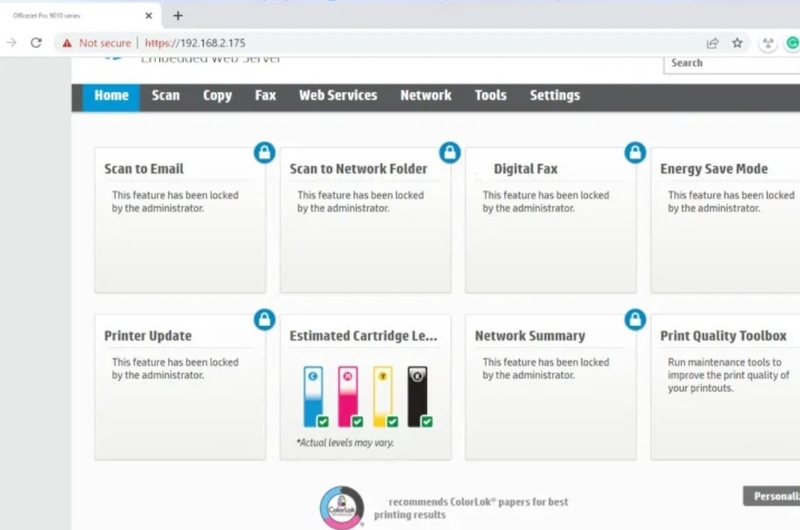Click the address bar URL 192.168.2.175
The image size is (800, 530).
click(x=195, y=43)
